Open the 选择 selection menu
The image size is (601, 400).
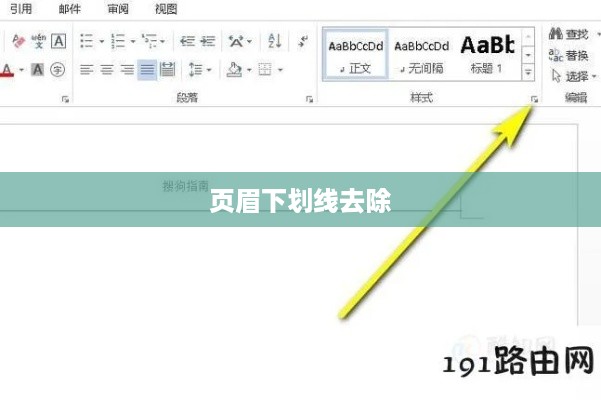click(570, 76)
